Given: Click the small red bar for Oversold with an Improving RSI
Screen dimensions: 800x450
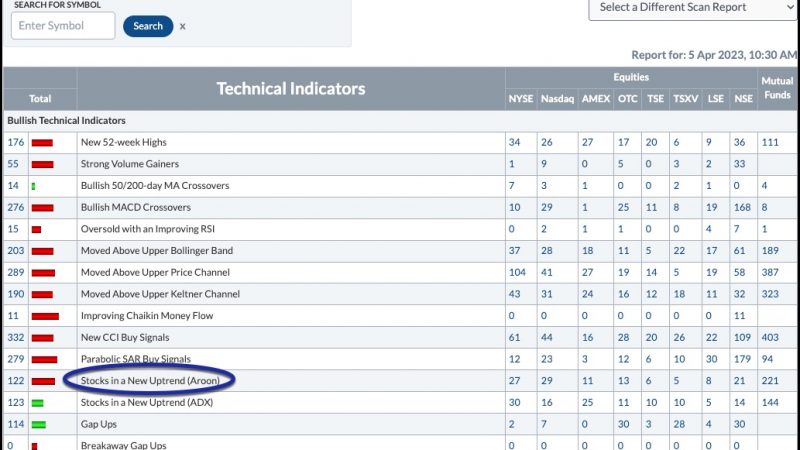Looking at the screenshot, I should click(36, 230).
